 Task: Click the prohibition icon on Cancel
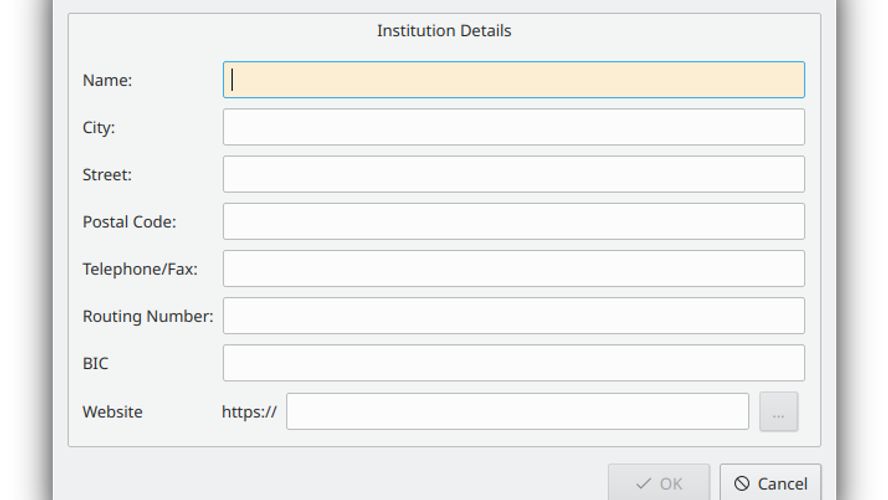tap(742, 484)
